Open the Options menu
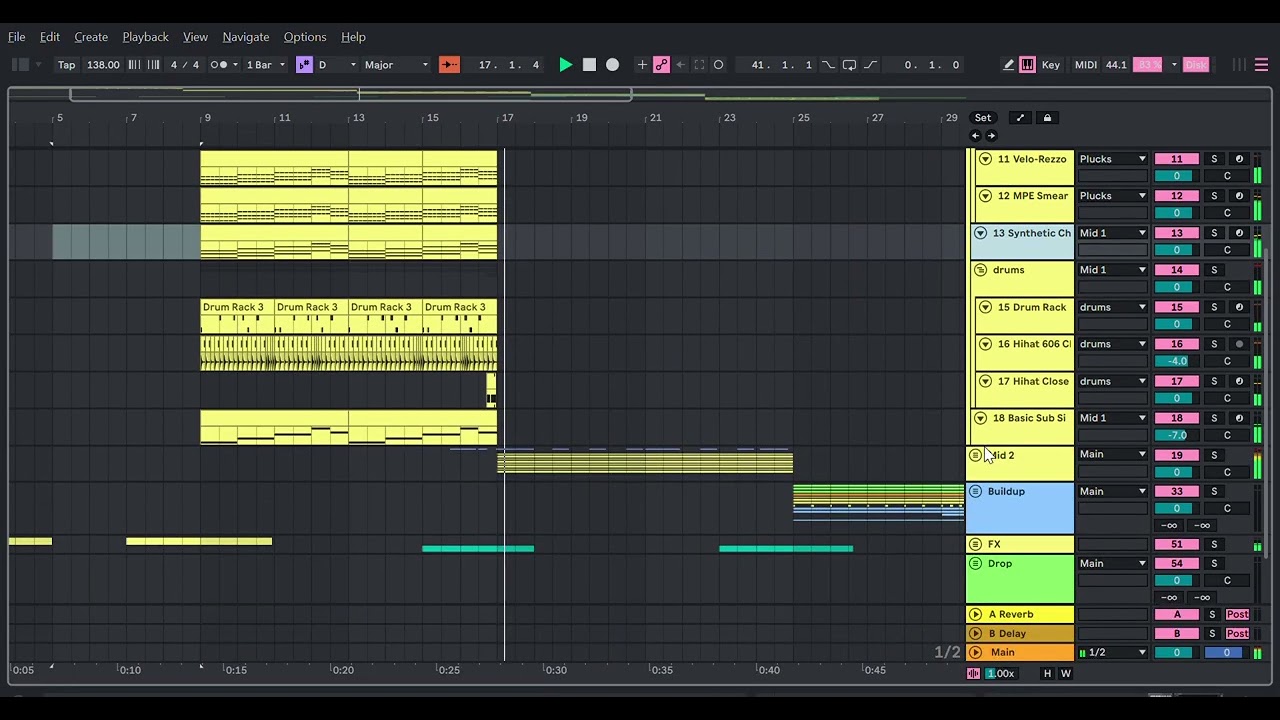1280x720 pixels. coord(305,37)
